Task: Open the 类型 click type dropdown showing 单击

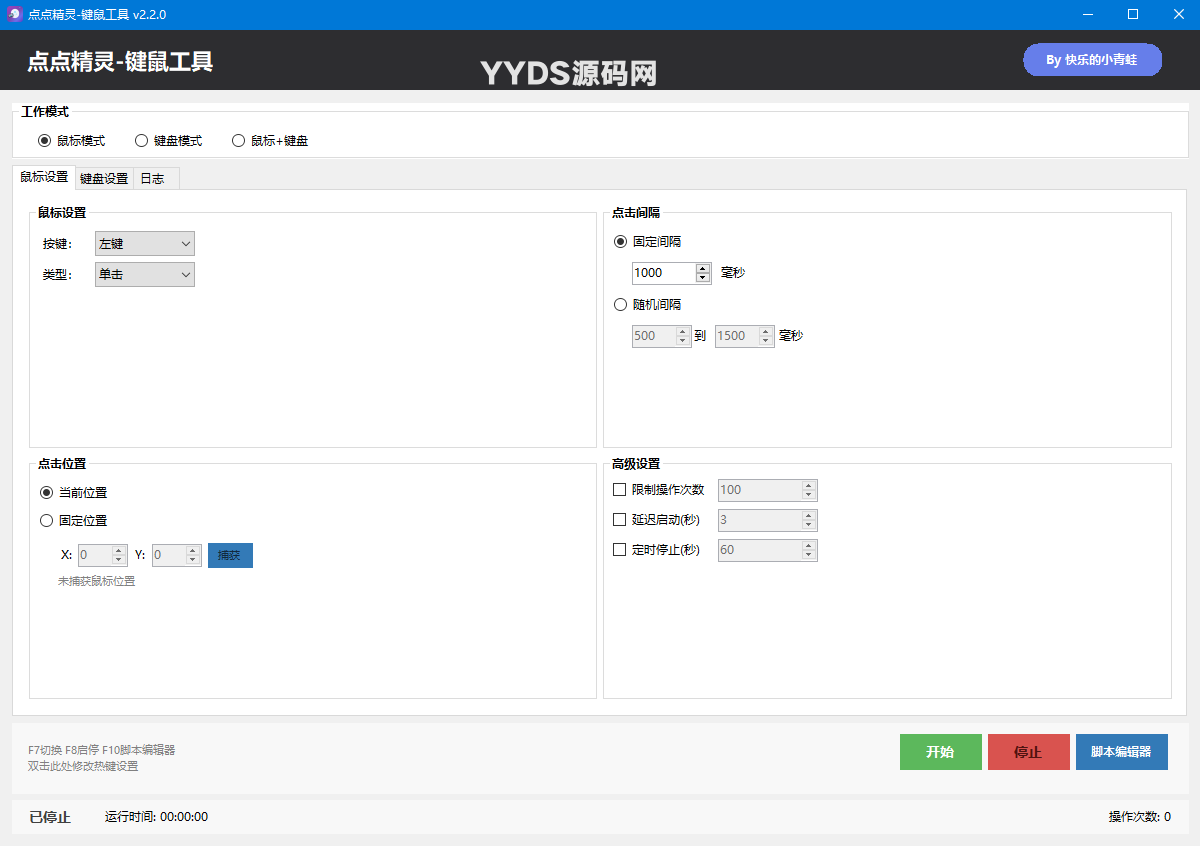Action: (x=144, y=274)
